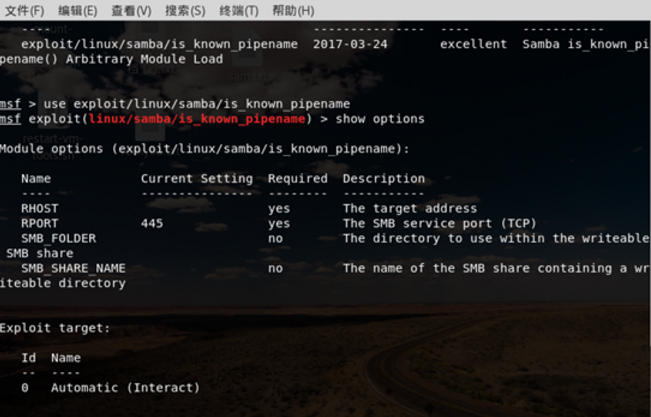The height and width of the screenshot is (417, 651).
Task: Open the 帮助(H) menu
Action: coord(293,10)
